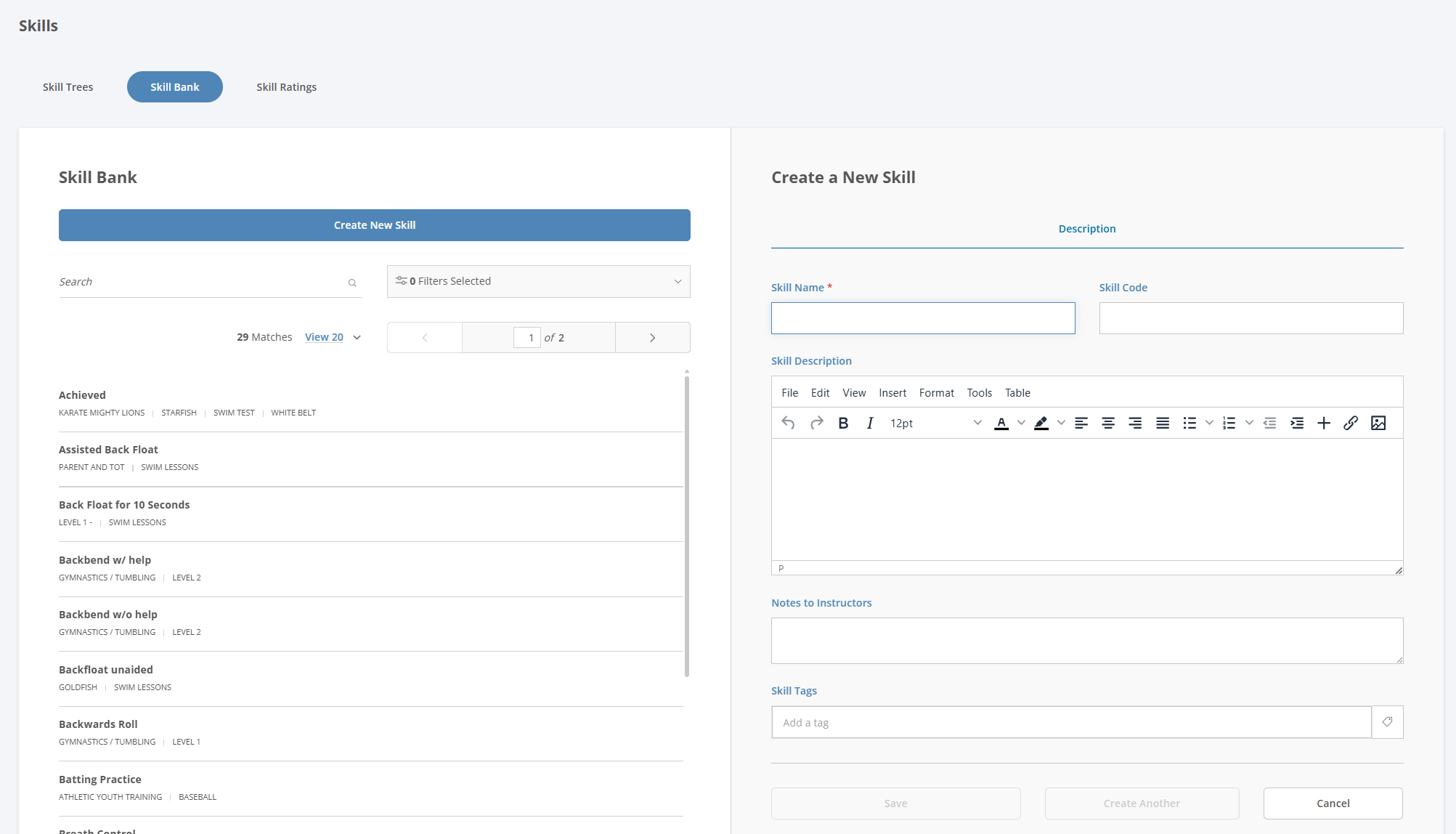Select the Backbend w/ help skill
This screenshot has height=834, width=1456.
(371, 569)
